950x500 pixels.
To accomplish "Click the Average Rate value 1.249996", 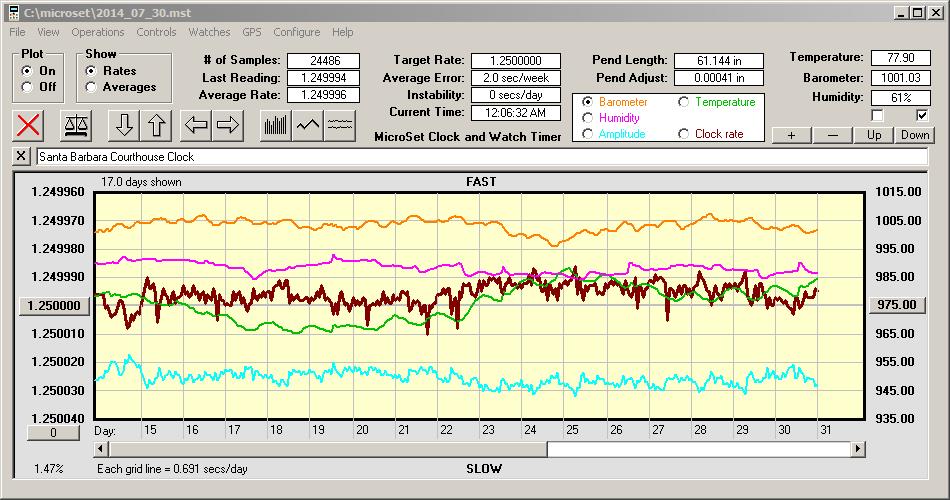I will click(x=324, y=95).
